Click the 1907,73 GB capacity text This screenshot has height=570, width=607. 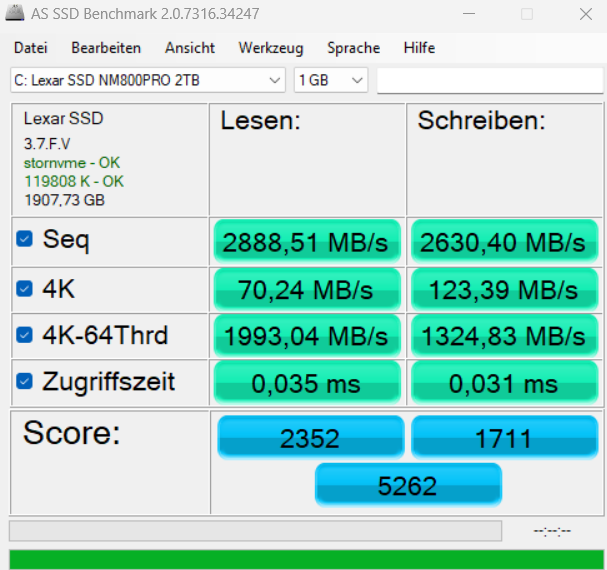tap(64, 200)
